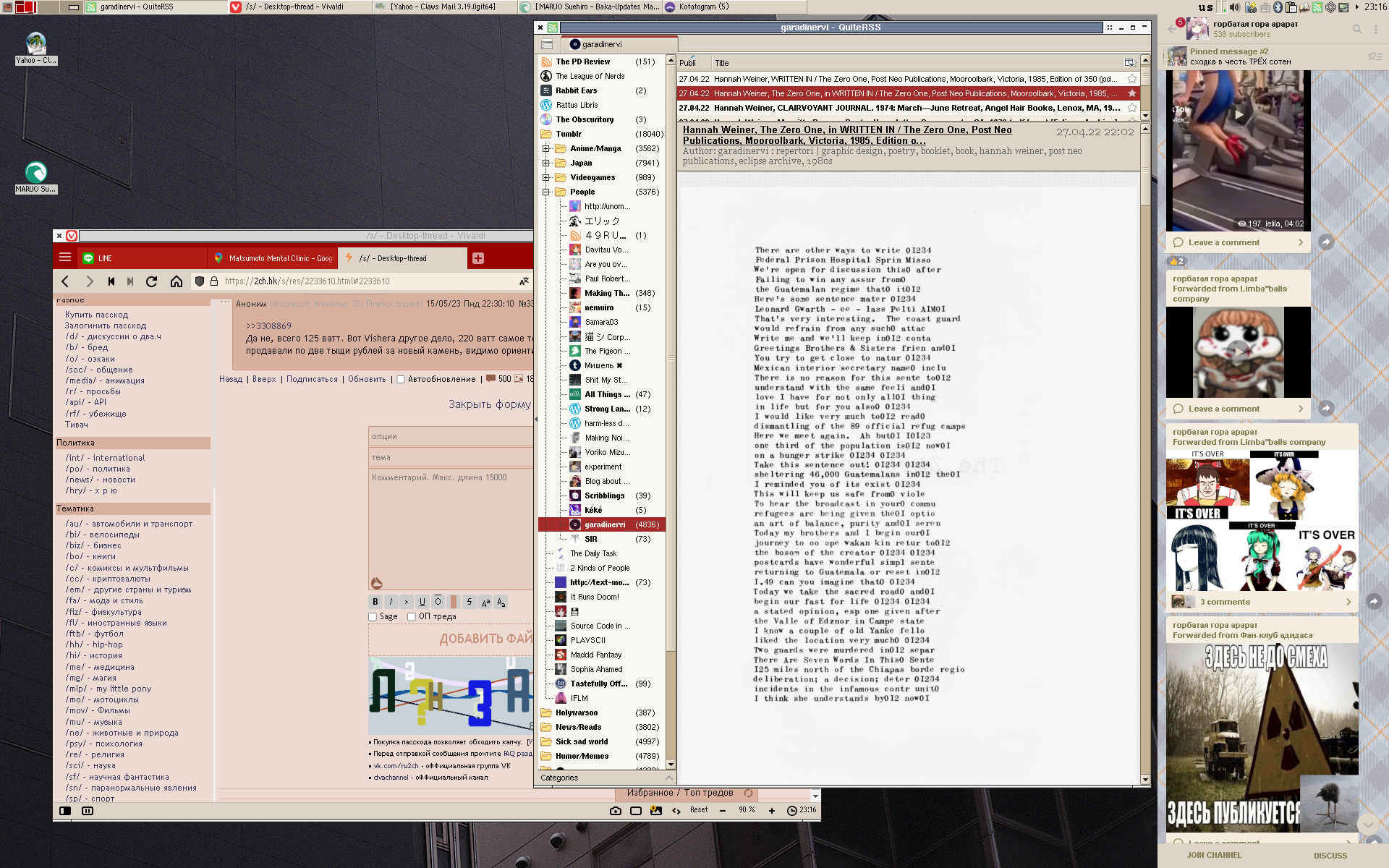Star the CLAIRVOYANT JOURNAL article row
1389x868 pixels.
point(1132,108)
